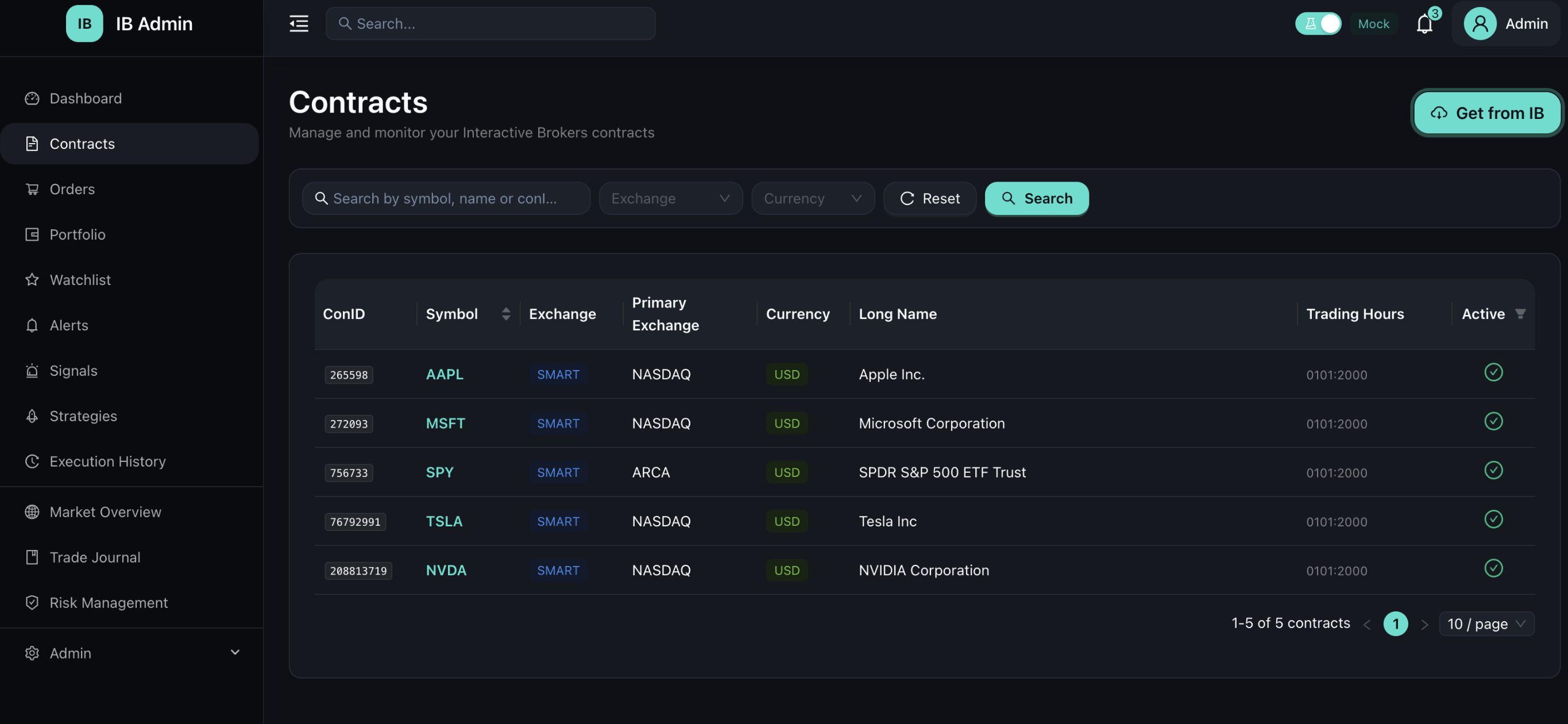The image size is (1568, 724).
Task: Expand the Admin sidebar submenu chevron
Action: pyautogui.click(x=235, y=652)
